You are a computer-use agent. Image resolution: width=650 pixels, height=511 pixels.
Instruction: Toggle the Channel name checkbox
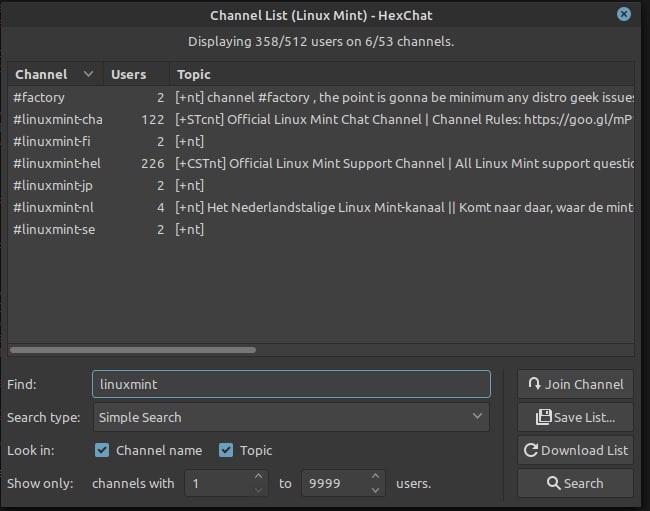[102, 450]
